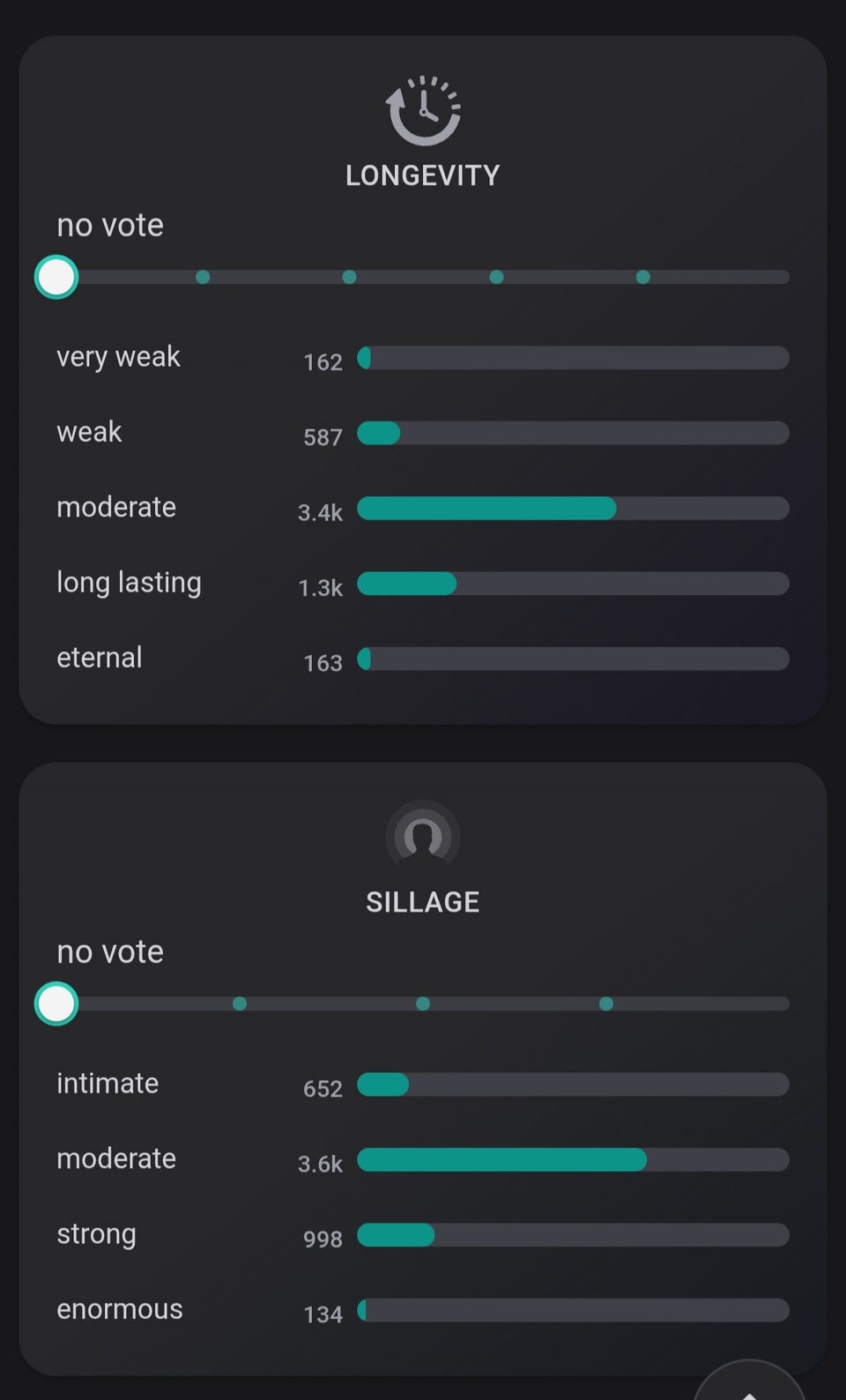Pick the last dot on Sillage slider
The image size is (846, 1400).
coord(606,1003)
